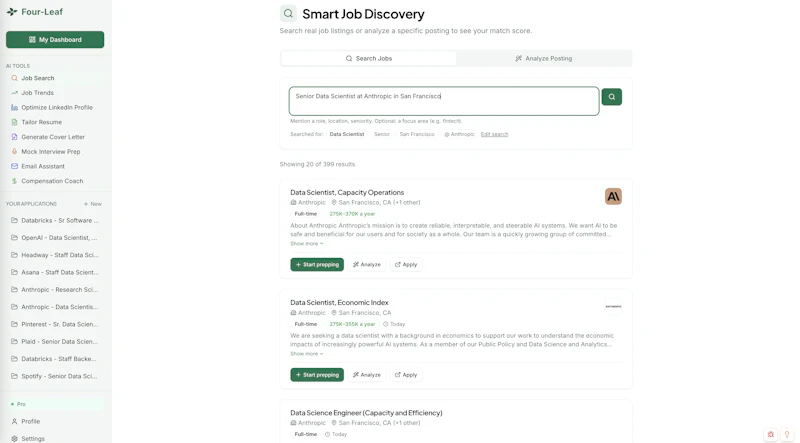
Task: Click Edit search link
Action: point(494,134)
